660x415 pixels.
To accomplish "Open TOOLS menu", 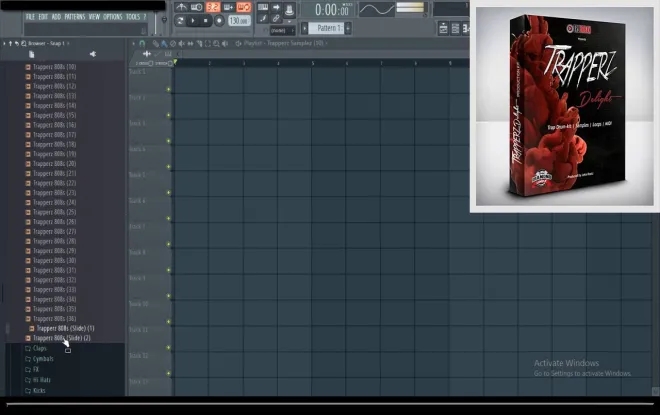I will coord(133,17).
